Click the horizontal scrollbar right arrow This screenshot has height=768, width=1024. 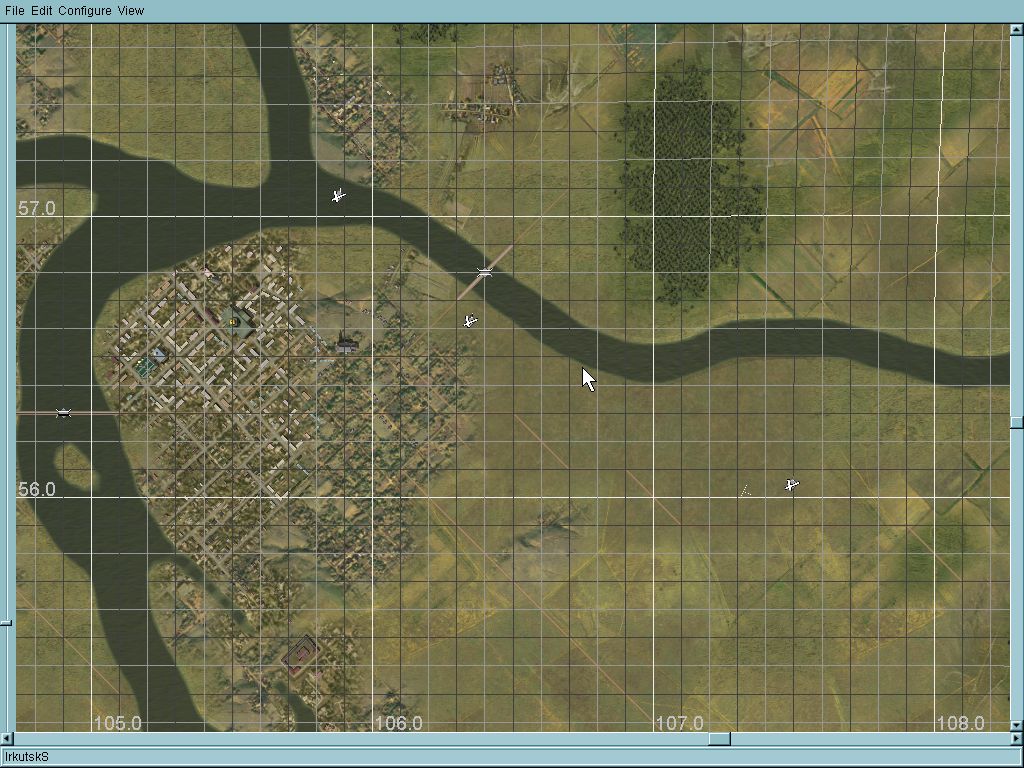click(x=1017, y=739)
